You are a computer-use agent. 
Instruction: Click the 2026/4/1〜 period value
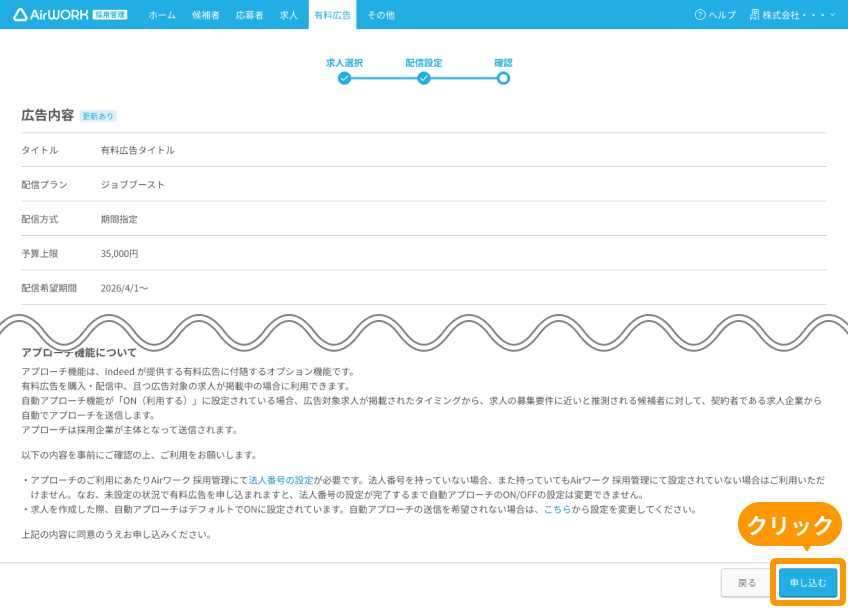pyautogui.click(x=124, y=288)
